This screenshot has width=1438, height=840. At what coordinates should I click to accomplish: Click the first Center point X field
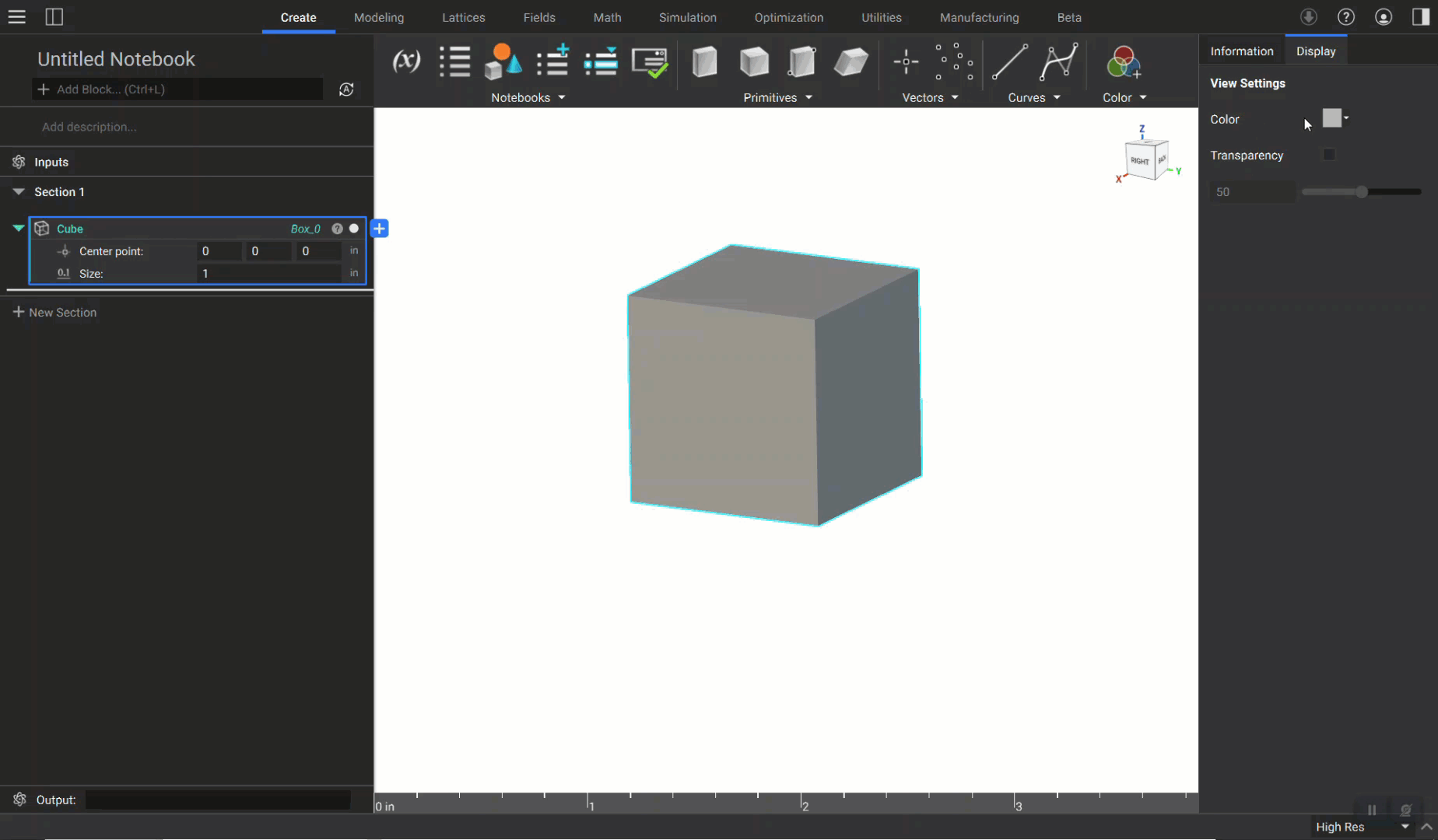pos(219,250)
